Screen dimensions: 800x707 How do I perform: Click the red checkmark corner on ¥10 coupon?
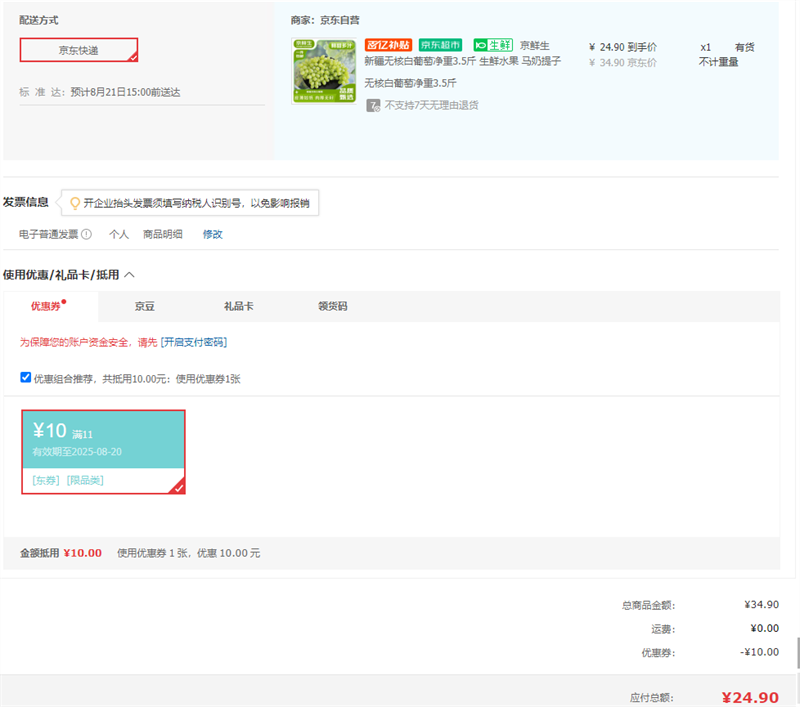(x=177, y=486)
